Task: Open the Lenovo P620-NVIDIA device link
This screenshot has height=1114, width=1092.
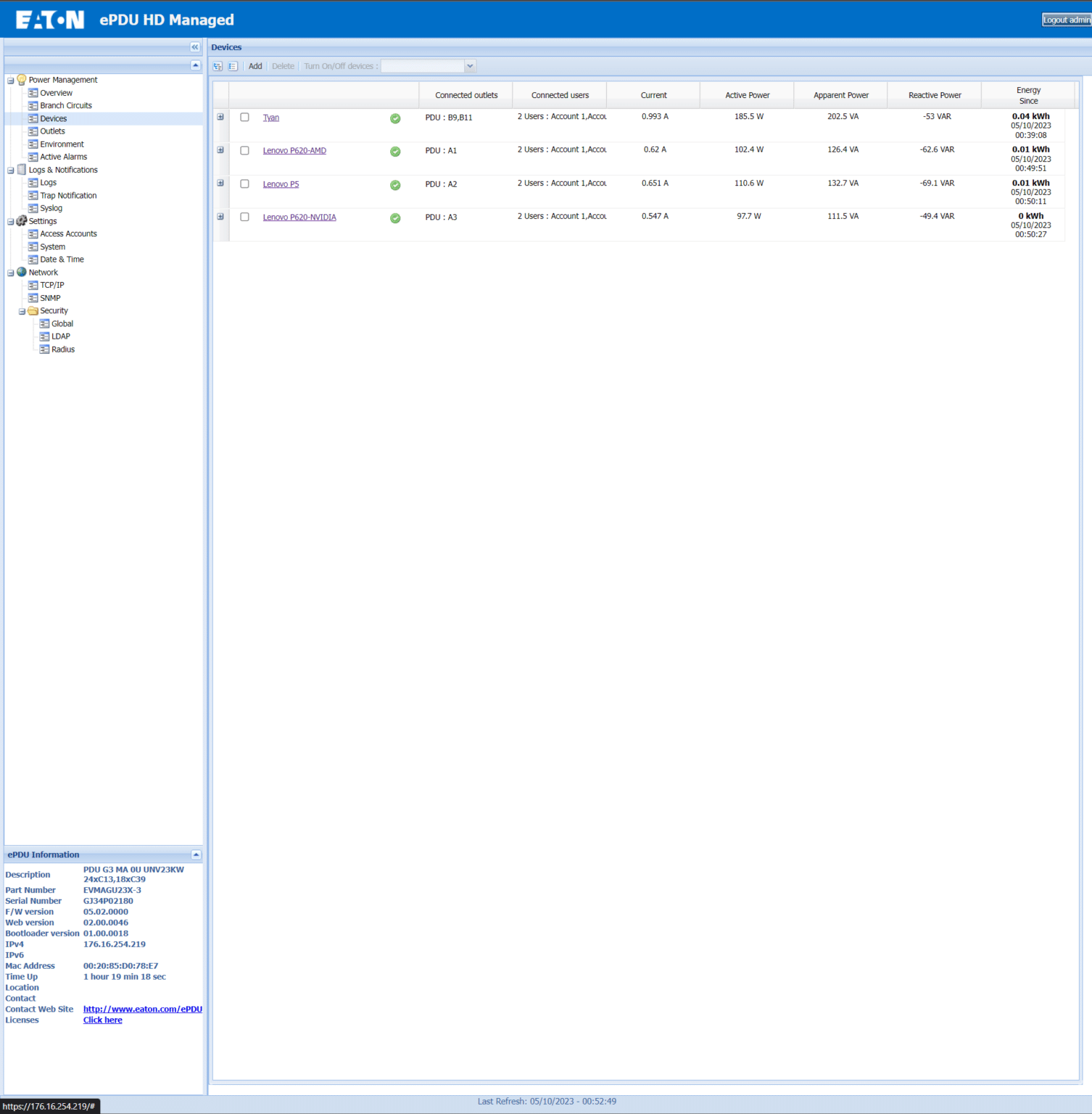Action: point(299,218)
